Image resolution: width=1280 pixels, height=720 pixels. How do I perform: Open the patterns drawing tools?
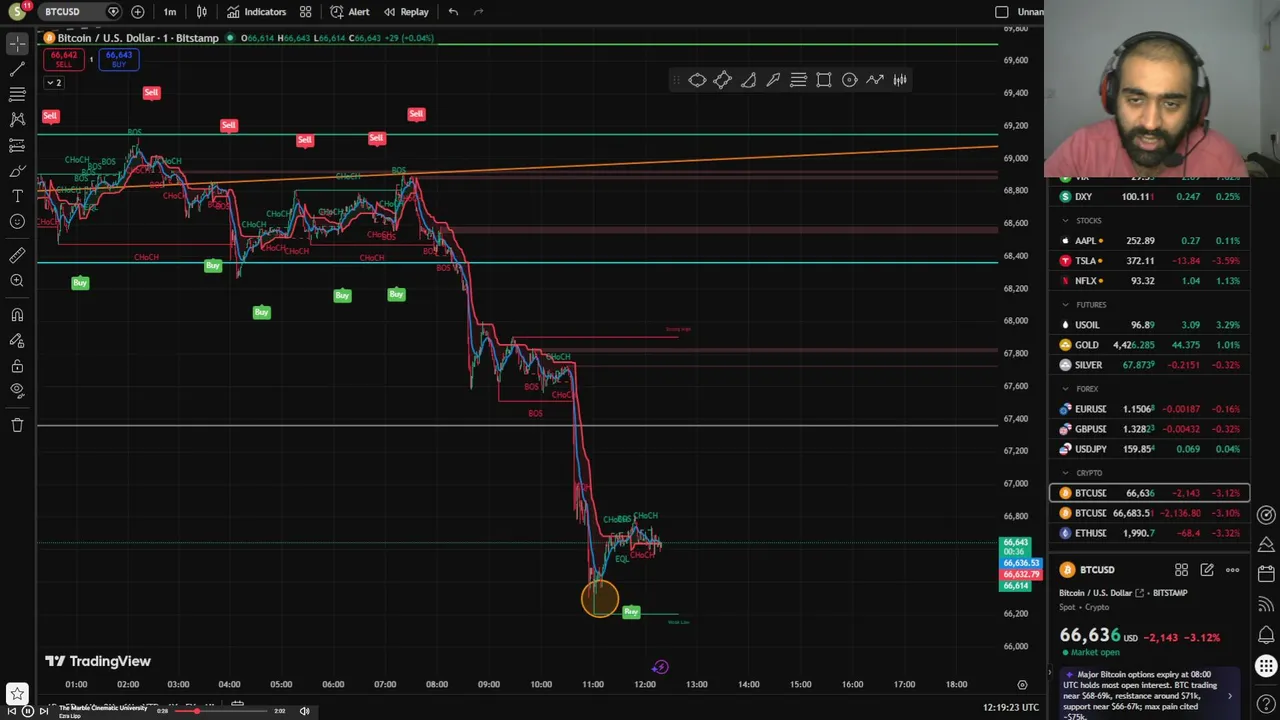click(x=17, y=119)
